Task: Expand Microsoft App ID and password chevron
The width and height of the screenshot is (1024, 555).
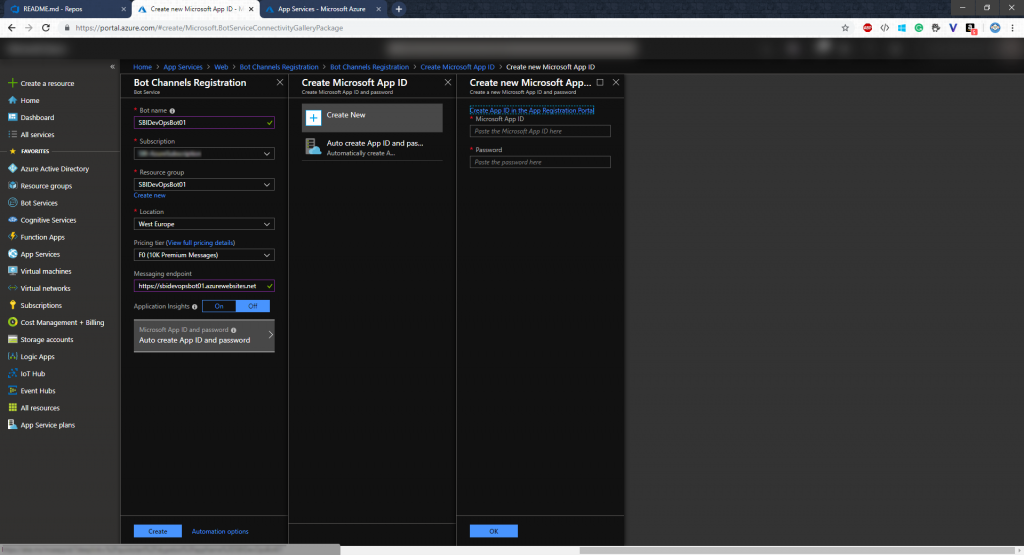Action: coord(270,335)
